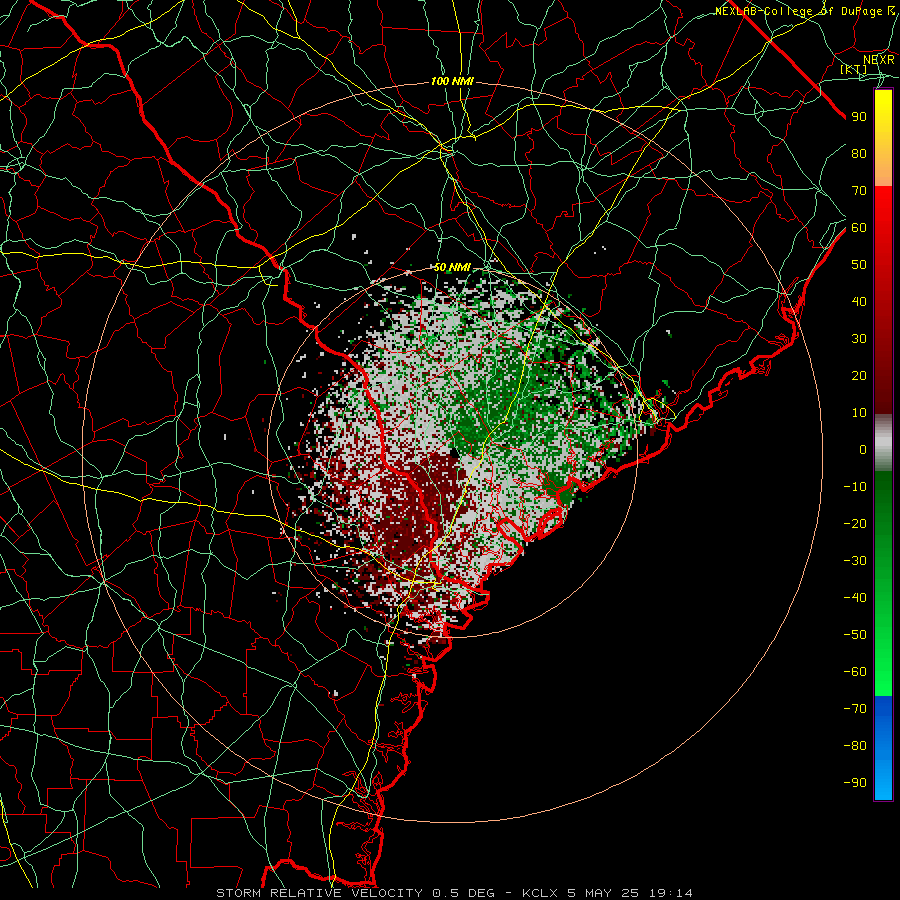
Task: Click the positive 90 scale value
Action: (x=859, y=117)
